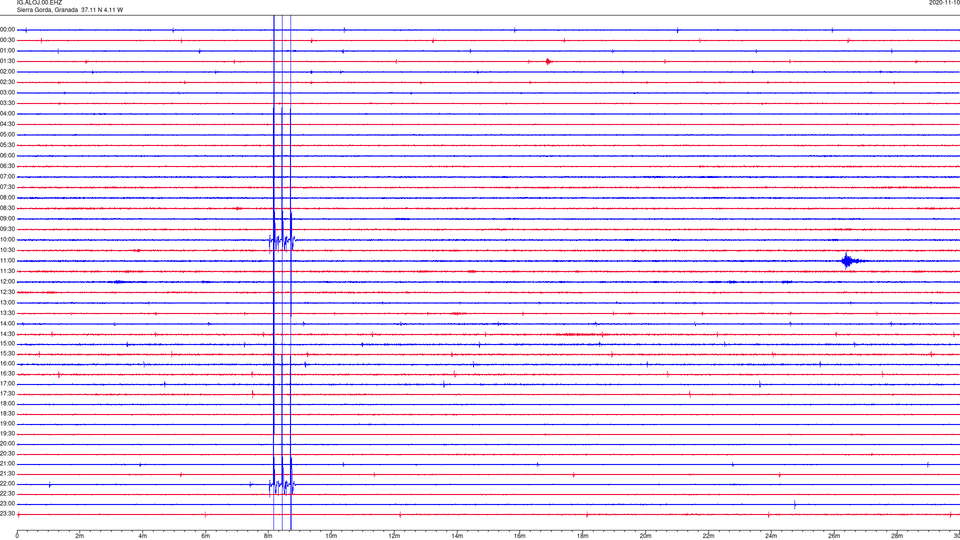
Task: Click the 28m tick on the minute axis
Action: 897,536
